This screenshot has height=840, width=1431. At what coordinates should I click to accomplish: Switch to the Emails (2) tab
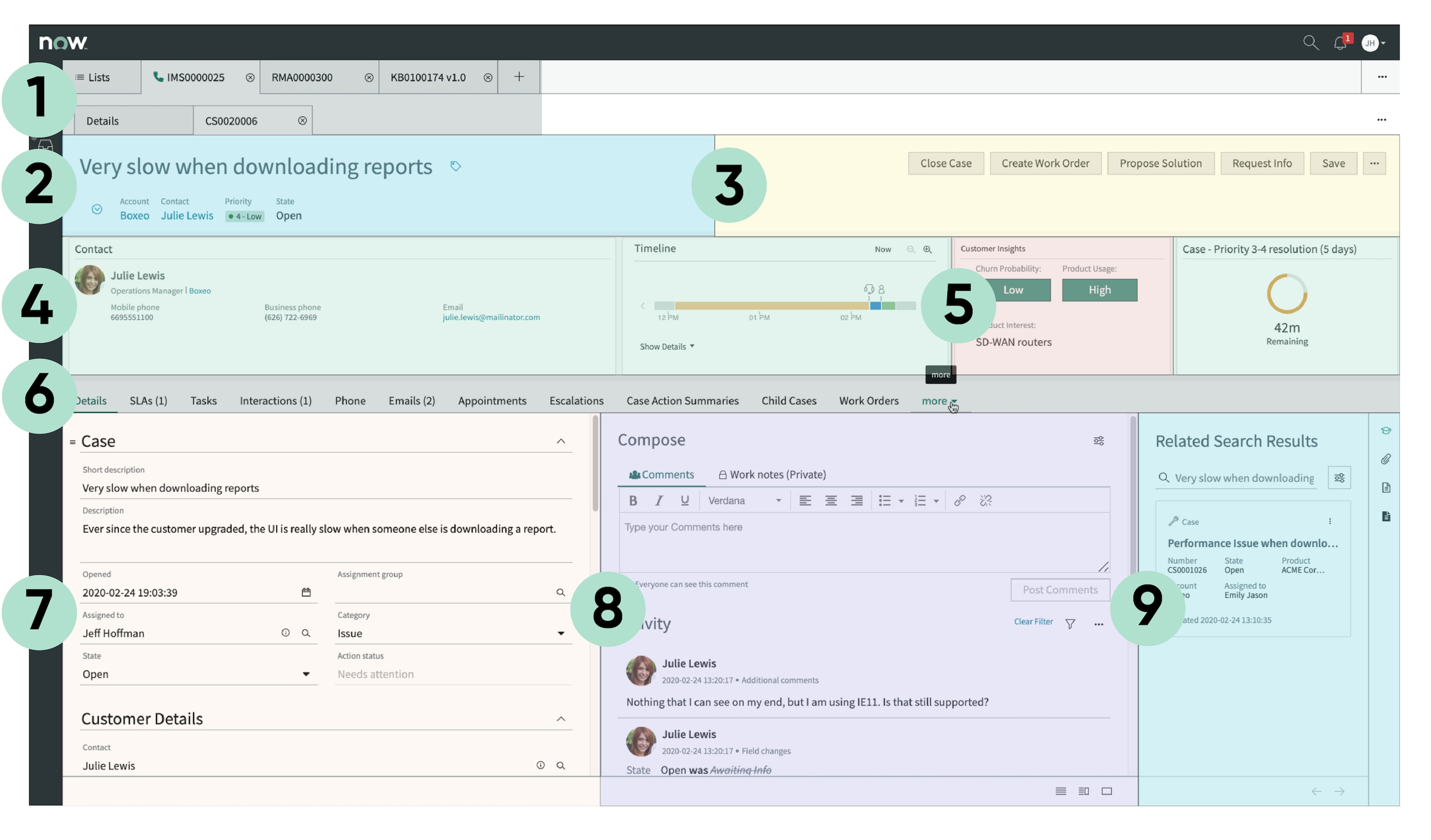pyautogui.click(x=412, y=401)
